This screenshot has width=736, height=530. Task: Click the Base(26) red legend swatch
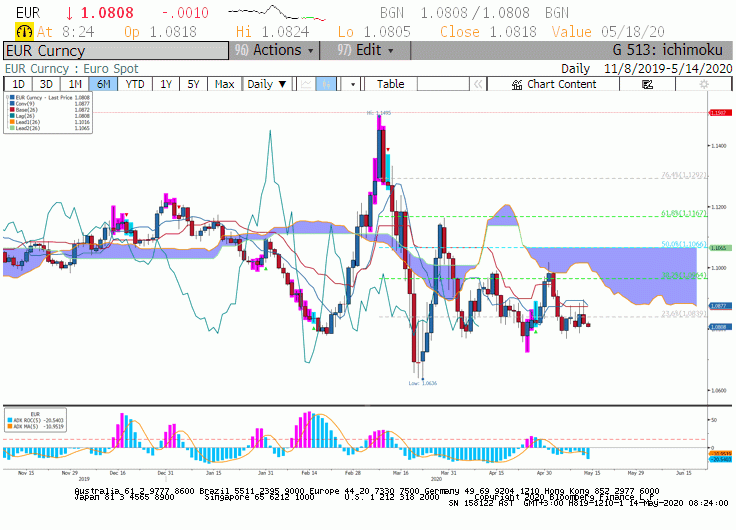click(12, 109)
